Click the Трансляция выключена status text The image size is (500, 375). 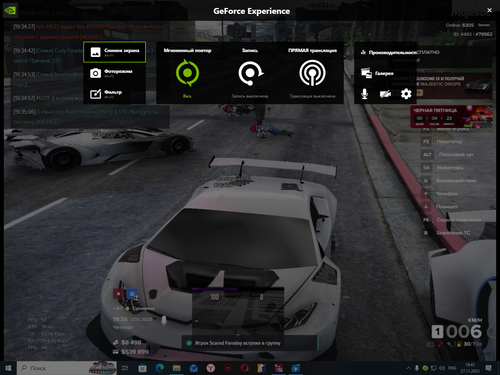coord(312,96)
